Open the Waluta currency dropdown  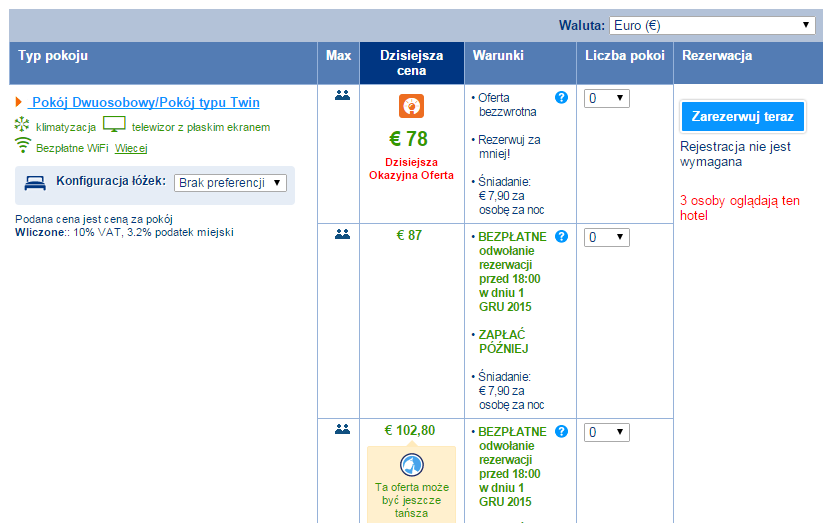coord(712,25)
